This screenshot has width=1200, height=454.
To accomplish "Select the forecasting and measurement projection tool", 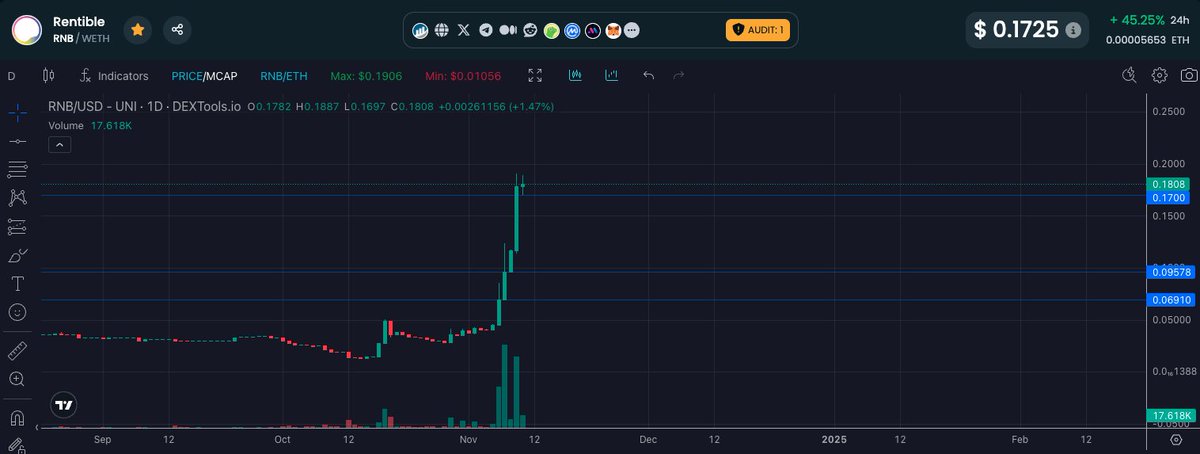I will [x=17, y=227].
